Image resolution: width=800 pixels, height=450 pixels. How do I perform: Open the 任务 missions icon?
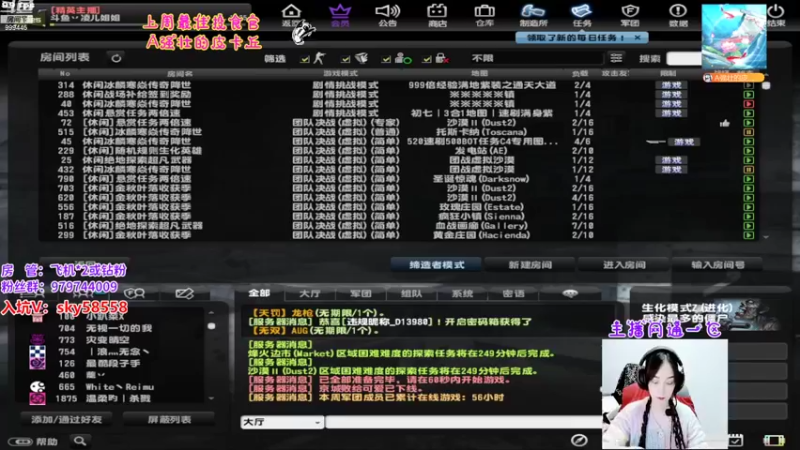[x=582, y=15]
